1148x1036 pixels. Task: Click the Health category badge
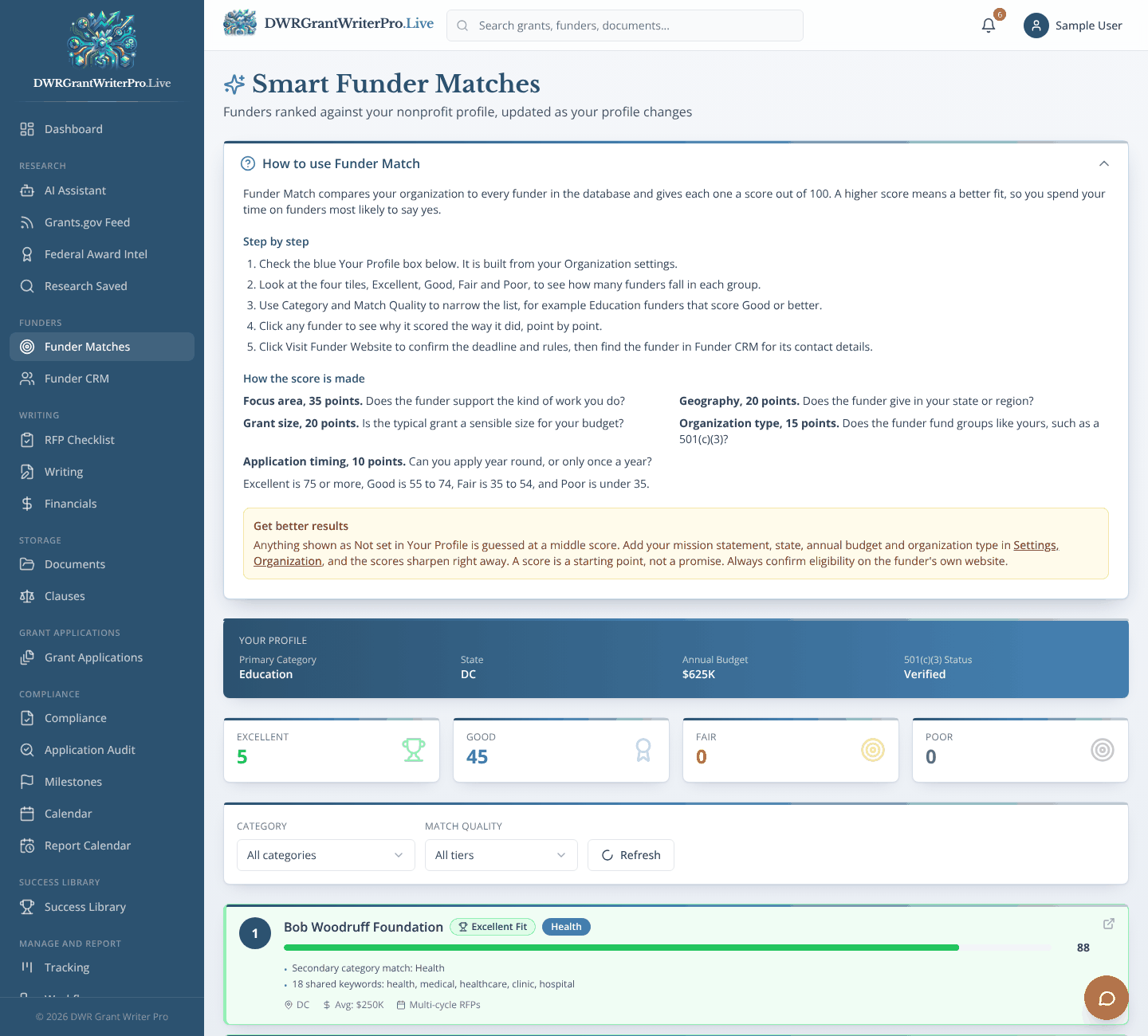[x=566, y=927]
